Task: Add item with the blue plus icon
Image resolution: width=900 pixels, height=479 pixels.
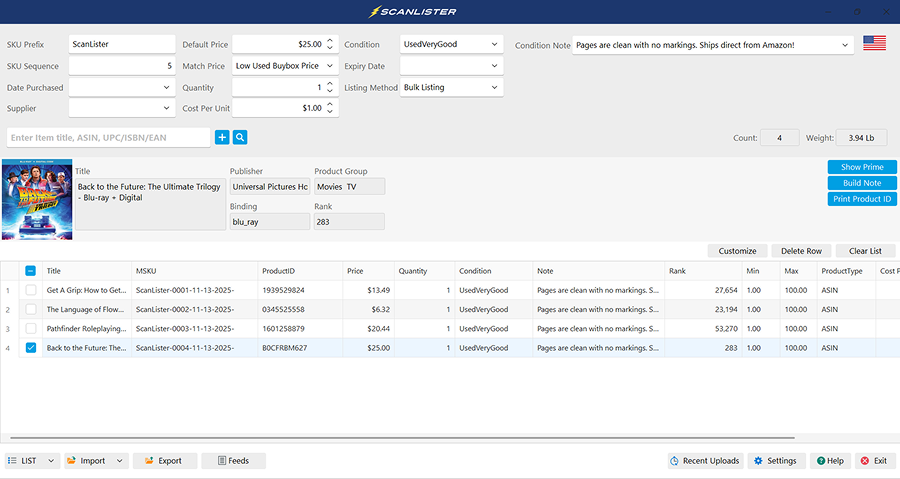Action: (x=222, y=137)
